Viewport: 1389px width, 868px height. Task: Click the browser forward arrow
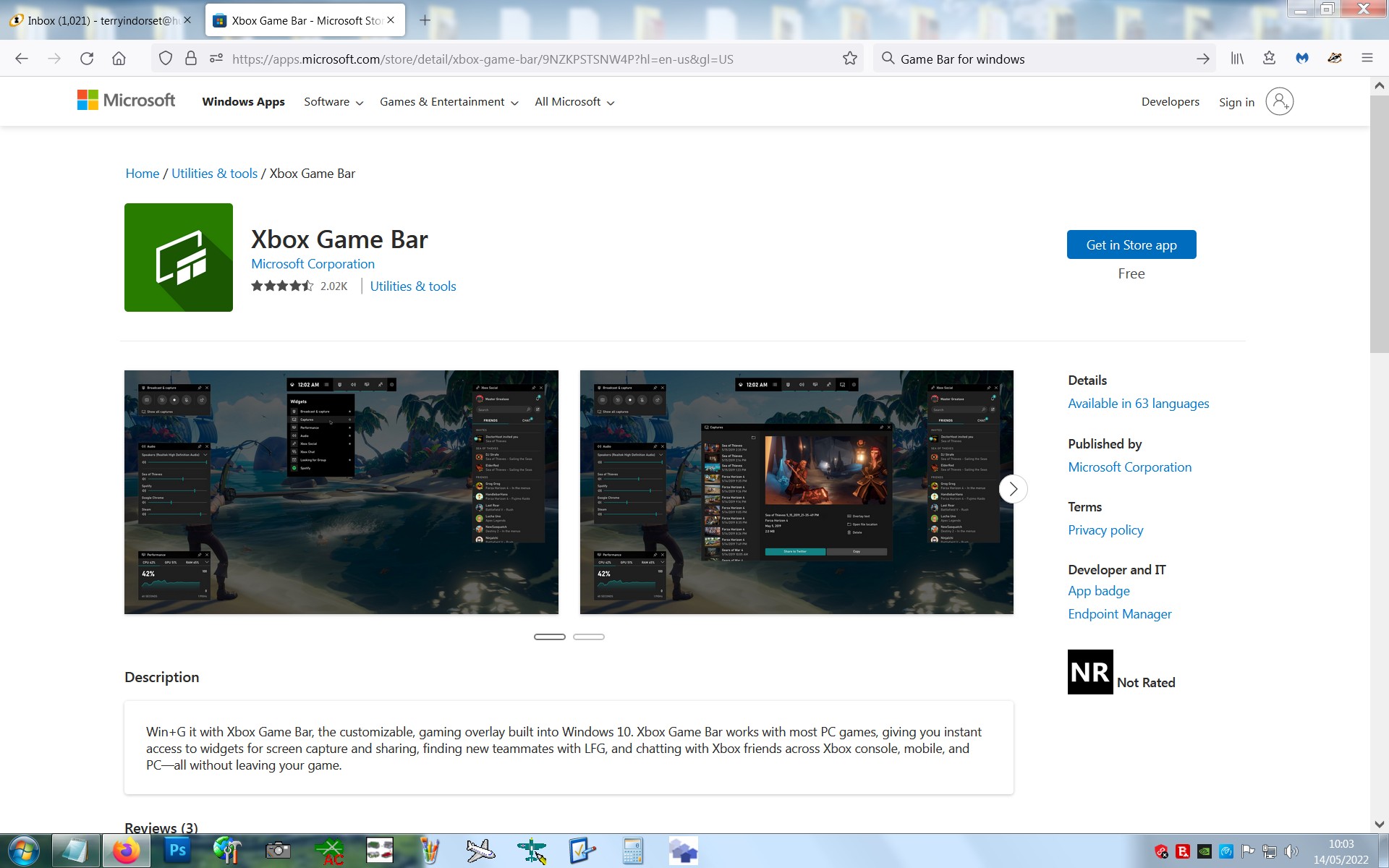(x=54, y=59)
